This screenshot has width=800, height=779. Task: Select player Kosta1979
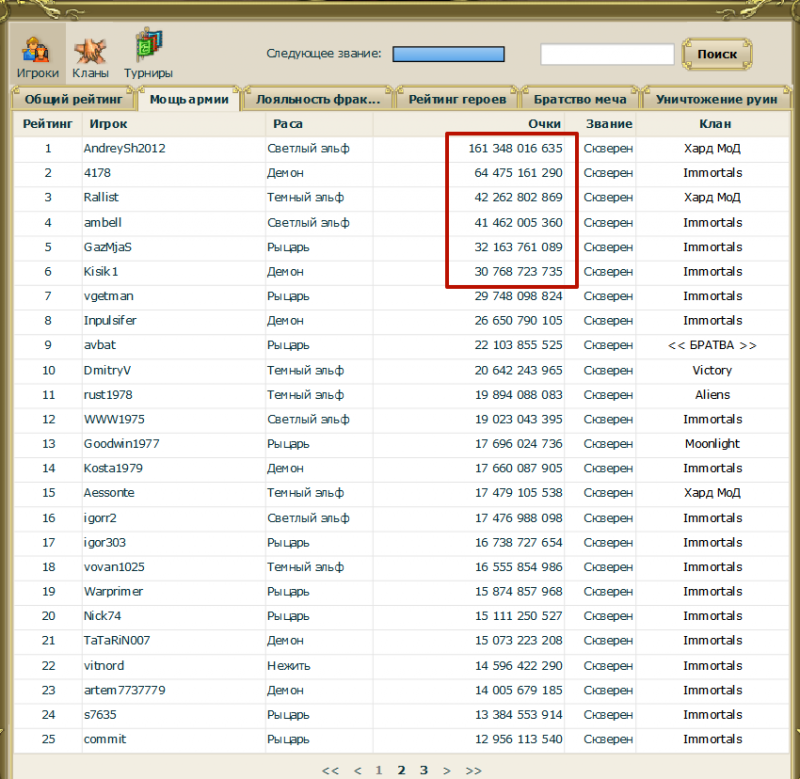pyautogui.click(x=113, y=468)
